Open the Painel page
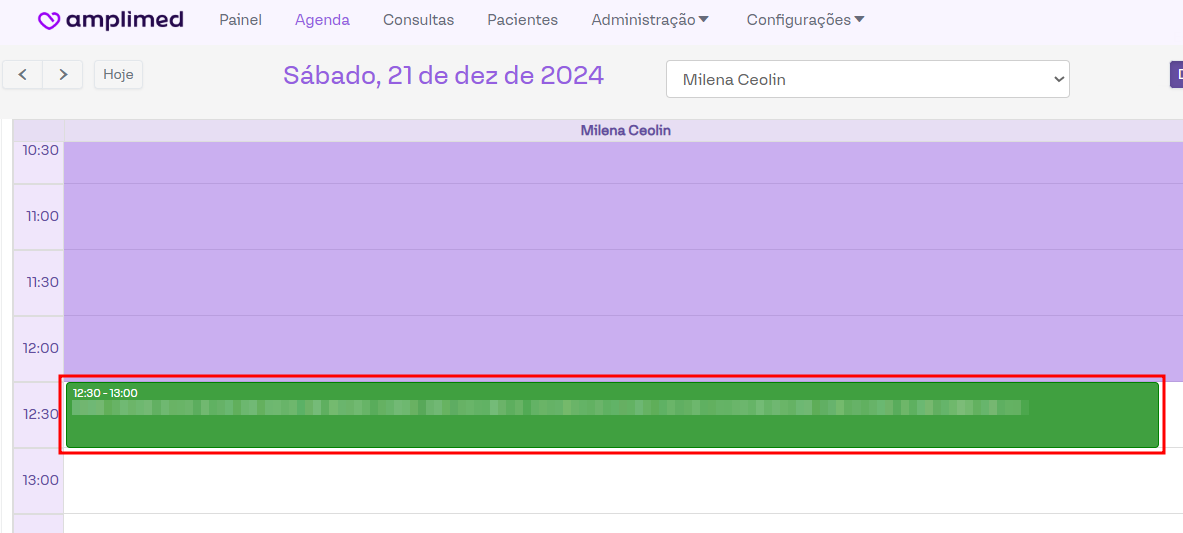Screen dimensions: 1183x533 click(x=240, y=20)
